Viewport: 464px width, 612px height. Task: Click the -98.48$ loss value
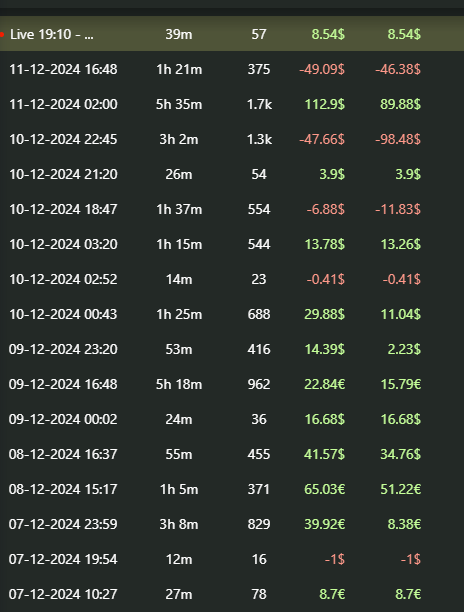tap(398, 139)
